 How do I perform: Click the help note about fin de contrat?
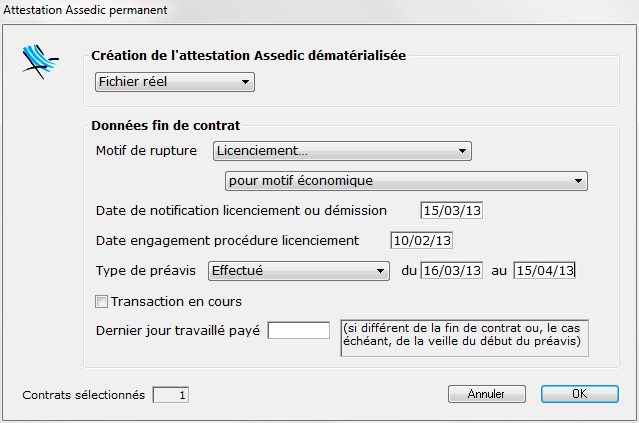click(465, 338)
